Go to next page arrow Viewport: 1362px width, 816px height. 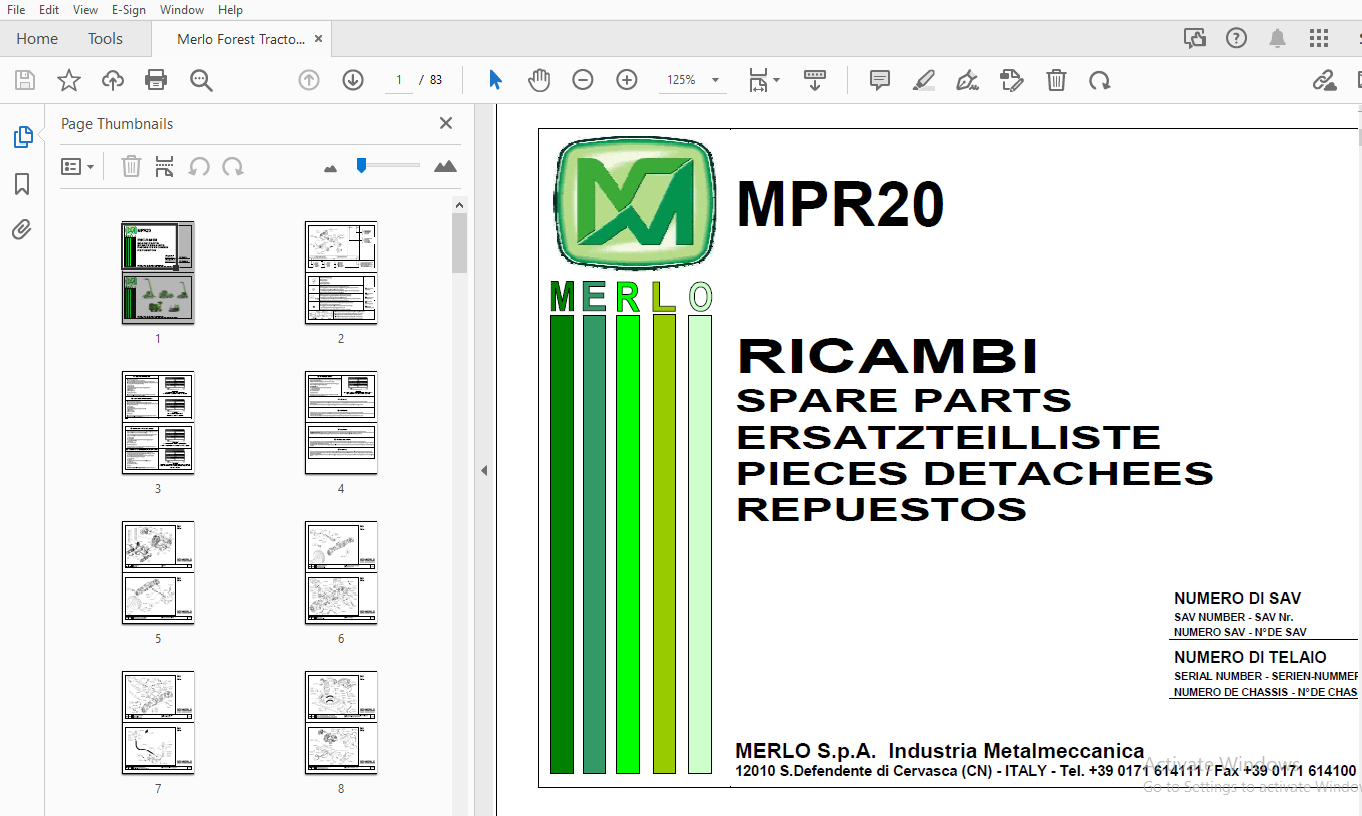coord(353,80)
